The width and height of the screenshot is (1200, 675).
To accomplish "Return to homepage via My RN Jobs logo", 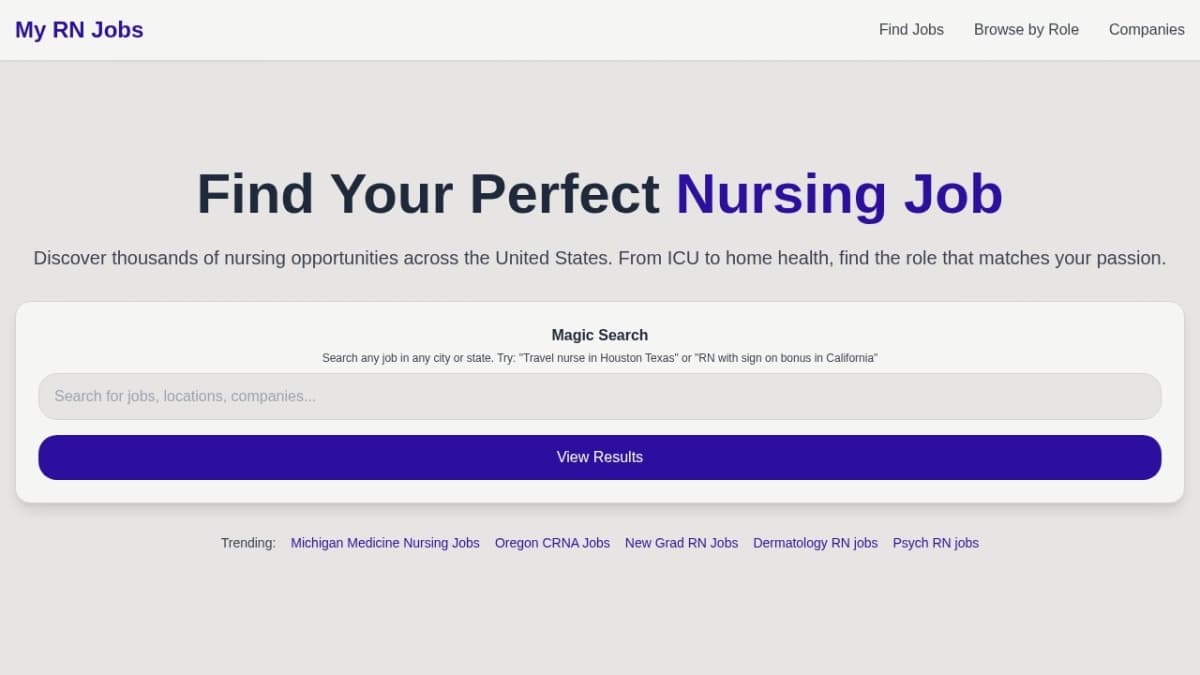I will point(78,30).
